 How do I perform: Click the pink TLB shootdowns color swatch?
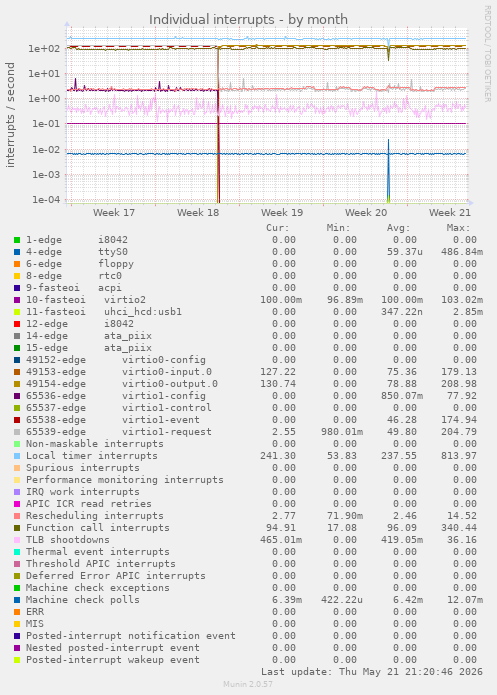pos(17,540)
